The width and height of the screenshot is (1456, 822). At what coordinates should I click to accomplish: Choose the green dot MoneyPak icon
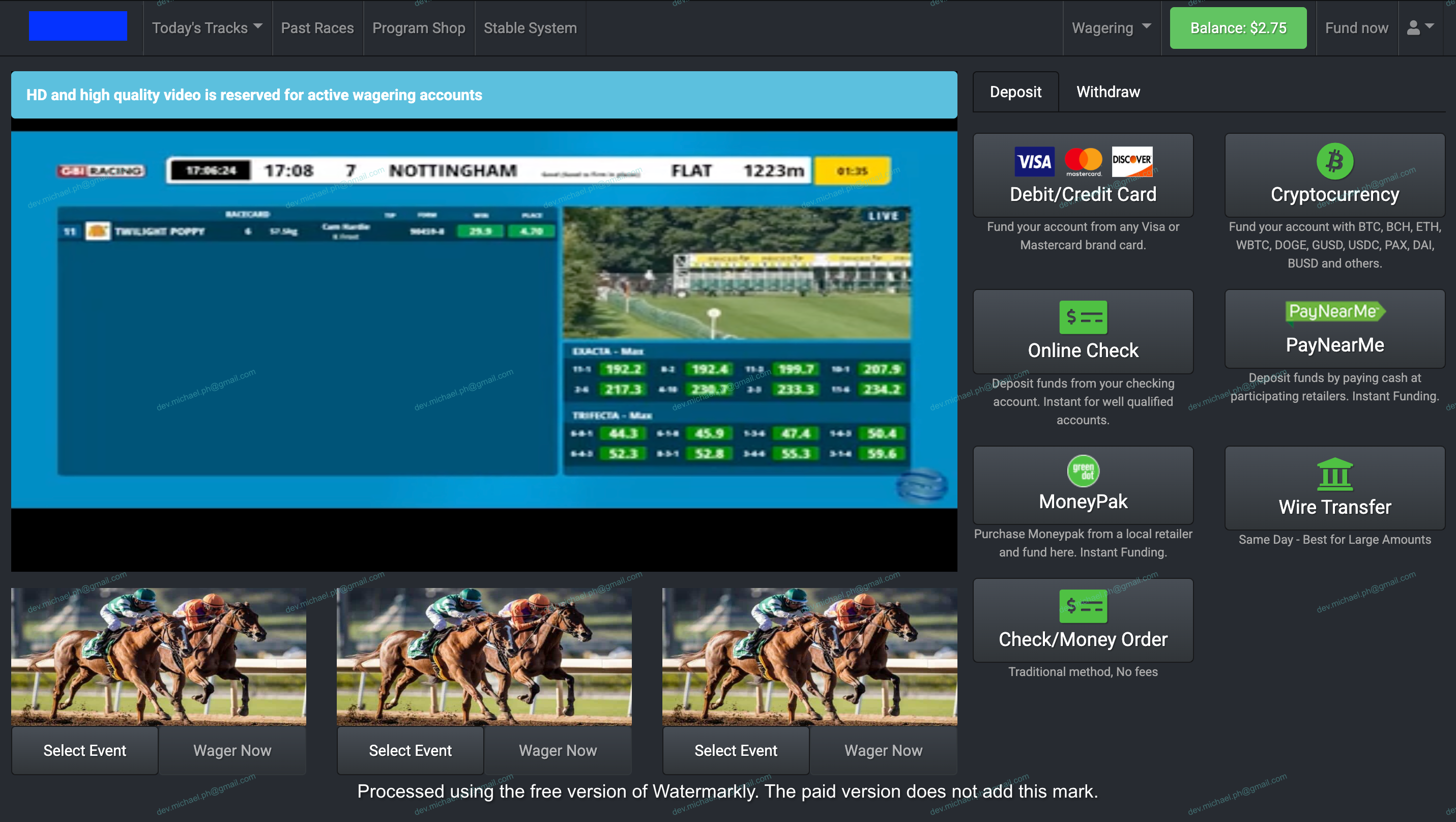[x=1083, y=471]
